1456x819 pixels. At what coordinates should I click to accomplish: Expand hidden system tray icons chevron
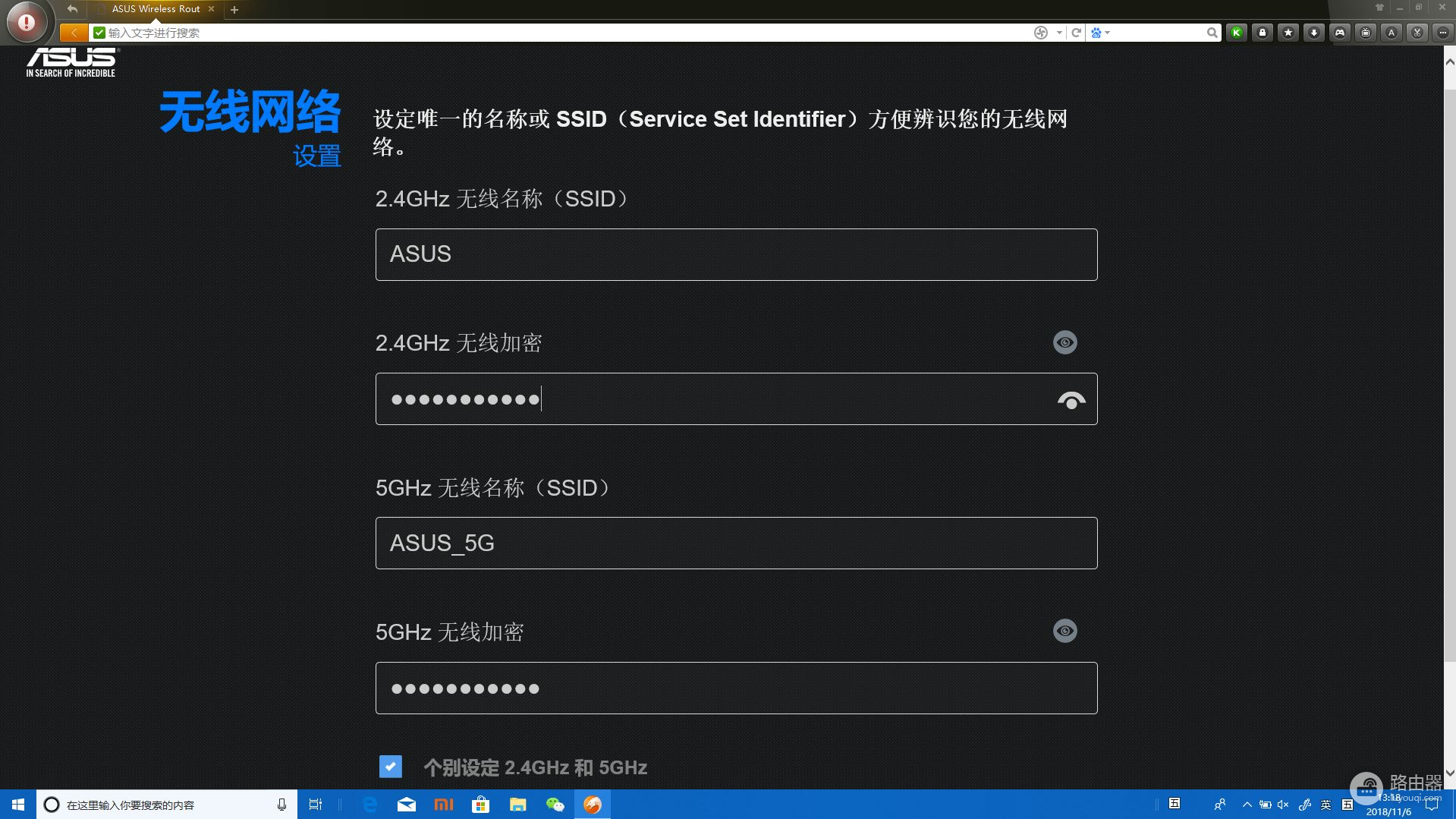[x=1247, y=805]
